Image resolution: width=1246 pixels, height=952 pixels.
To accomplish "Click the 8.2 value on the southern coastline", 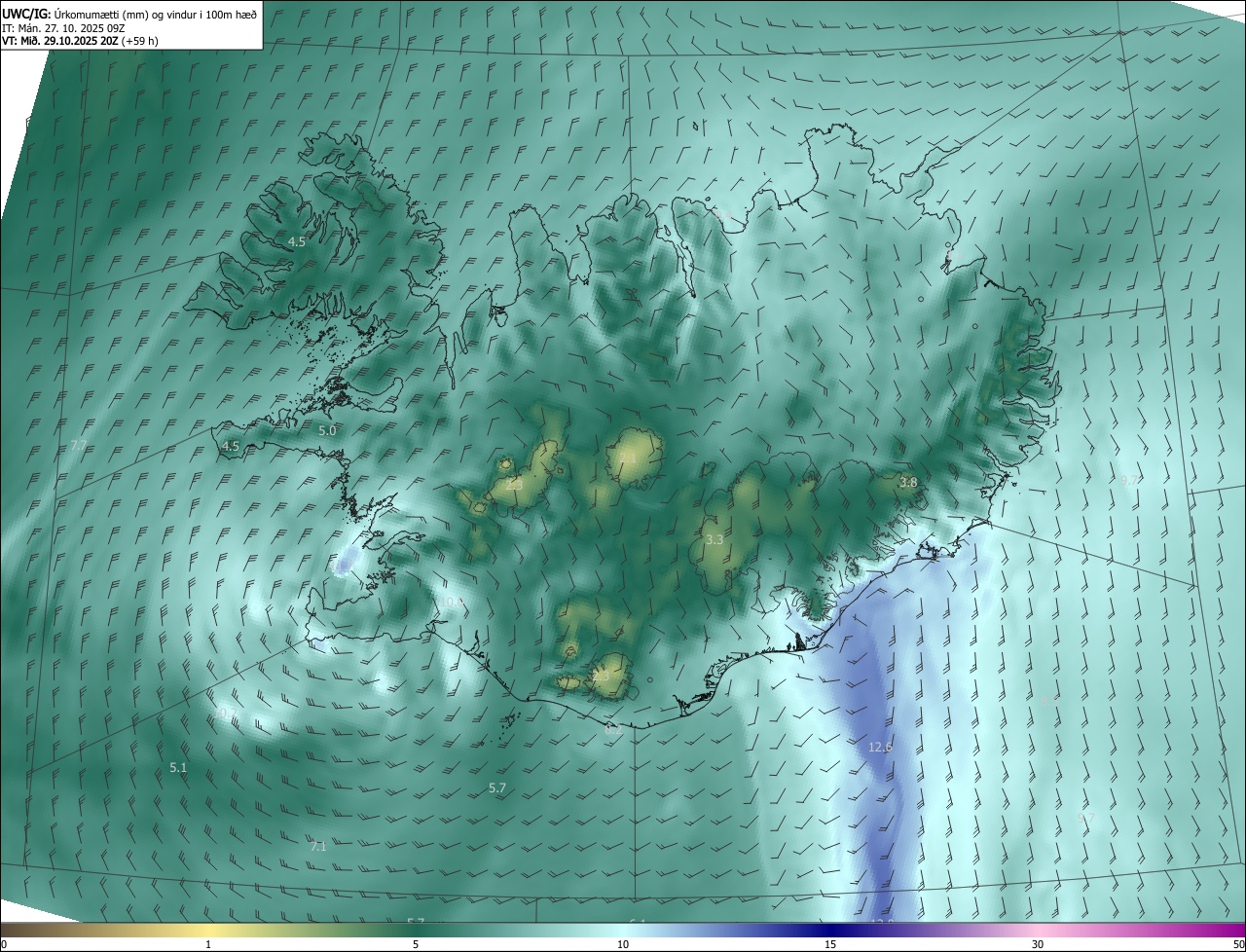I will click(613, 728).
